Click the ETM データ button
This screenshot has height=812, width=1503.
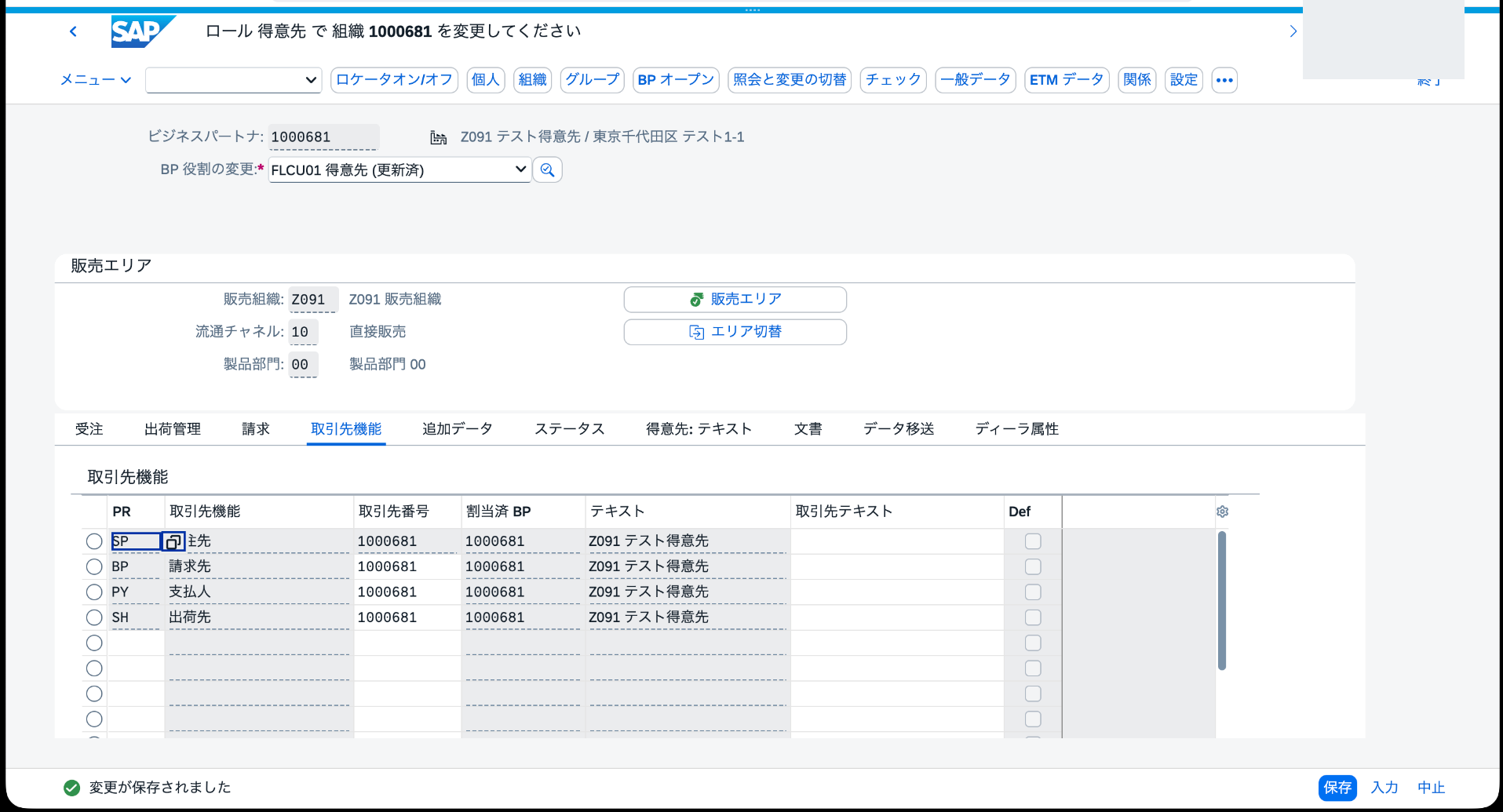click(x=1067, y=80)
